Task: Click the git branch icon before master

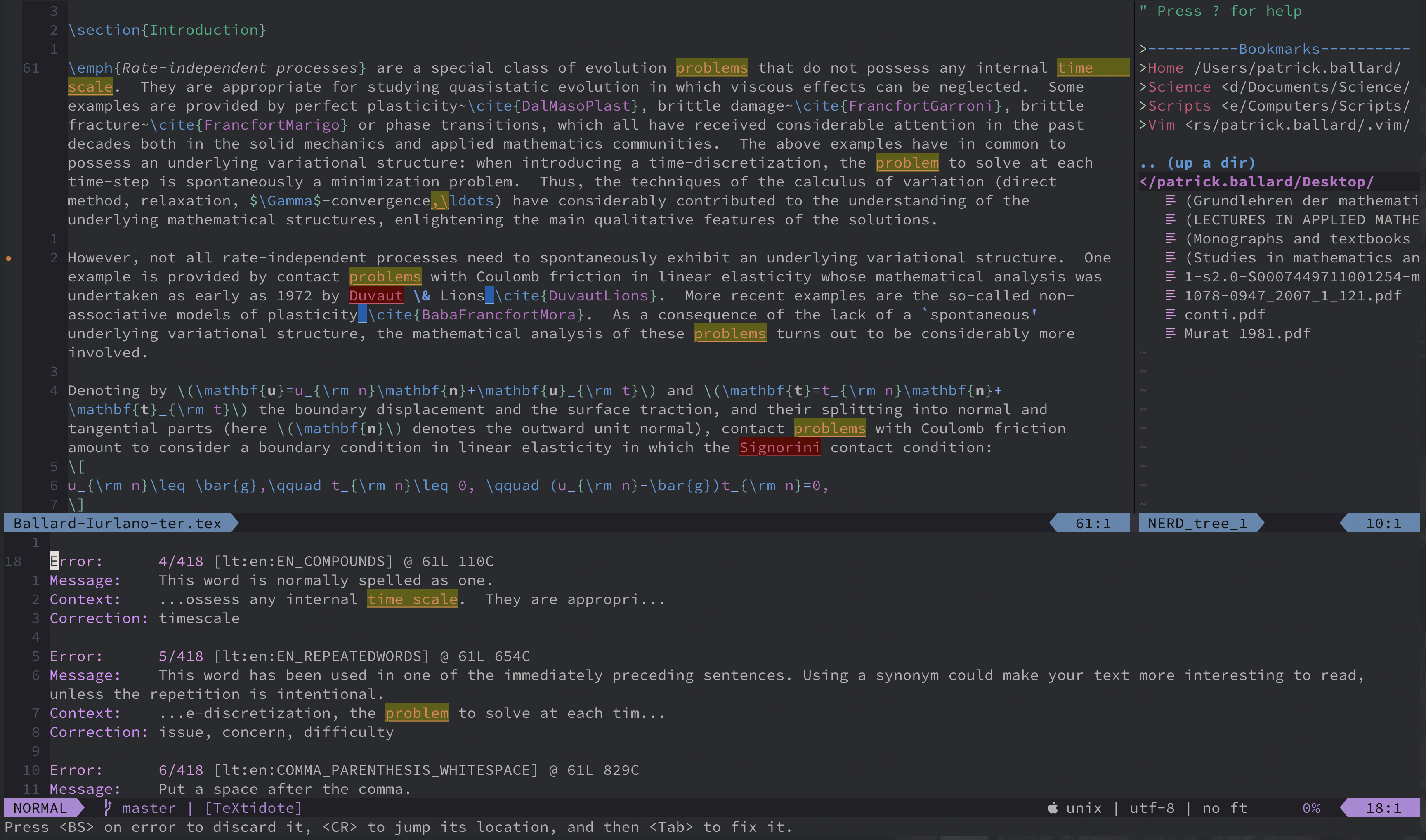Action: click(108, 808)
